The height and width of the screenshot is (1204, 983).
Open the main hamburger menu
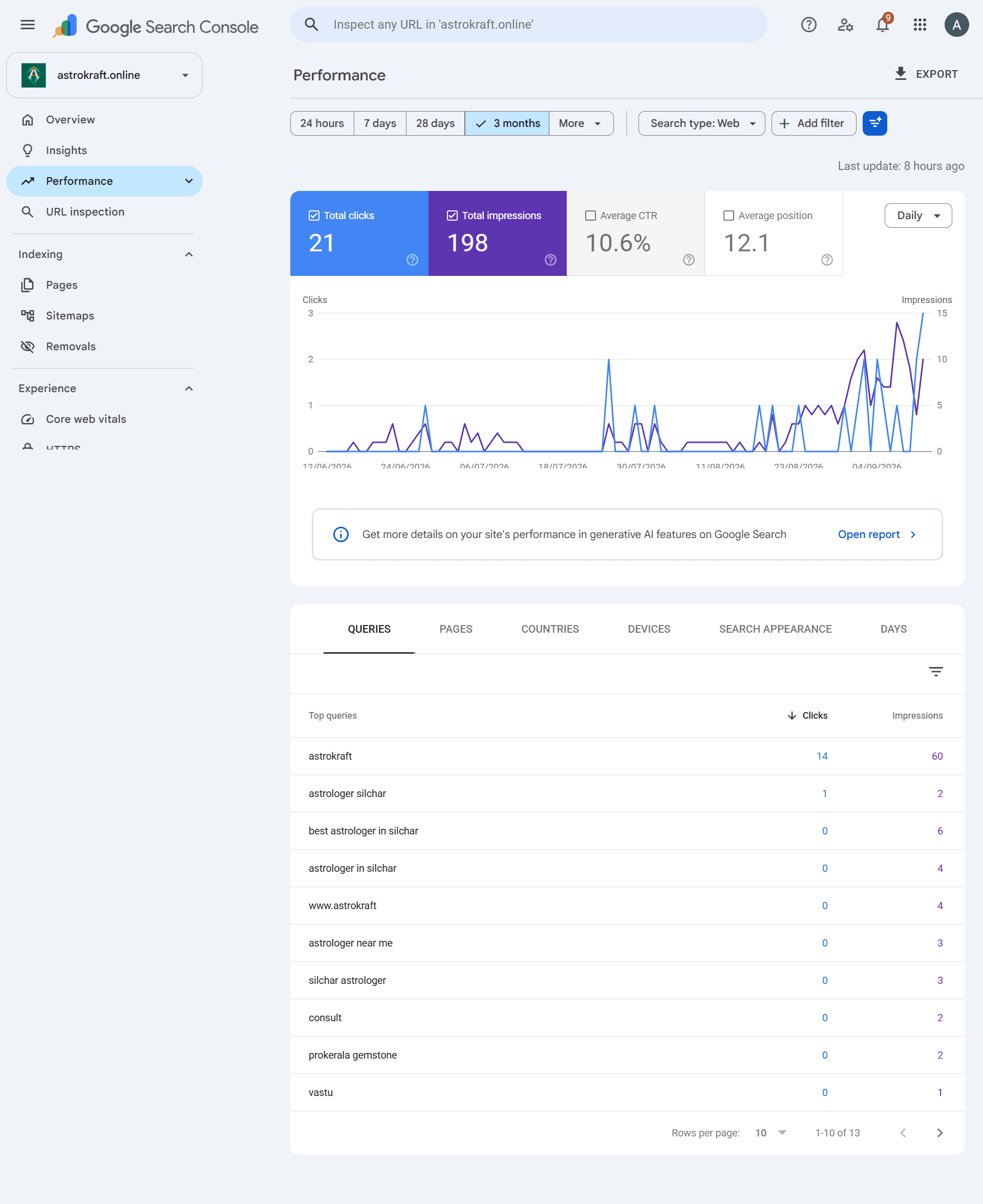click(27, 25)
